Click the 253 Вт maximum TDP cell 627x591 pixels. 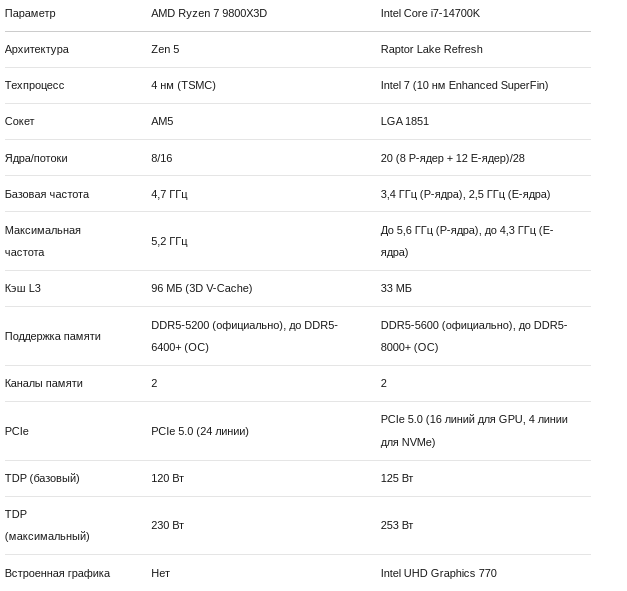coord(397,525)
